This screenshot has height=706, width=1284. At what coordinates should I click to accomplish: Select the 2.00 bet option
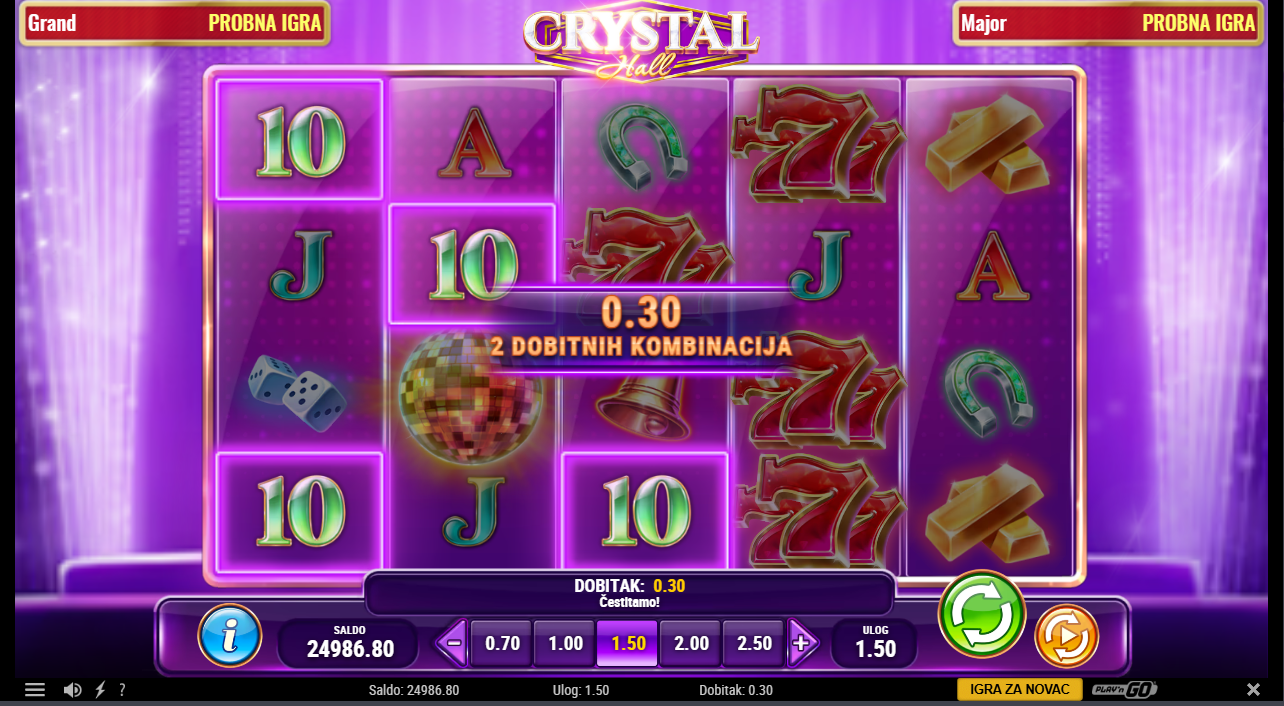tap(691, 643)
